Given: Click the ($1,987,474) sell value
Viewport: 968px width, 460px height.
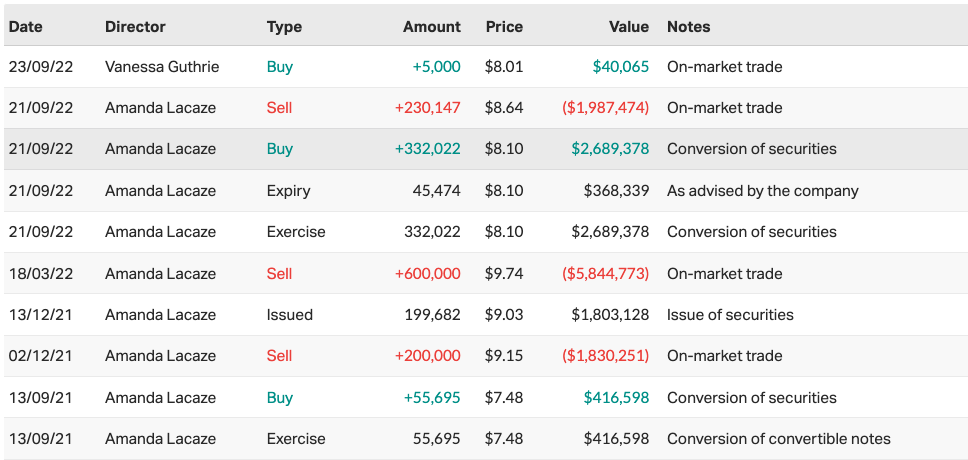Looking at the screenshot, I should pos(605,108).
